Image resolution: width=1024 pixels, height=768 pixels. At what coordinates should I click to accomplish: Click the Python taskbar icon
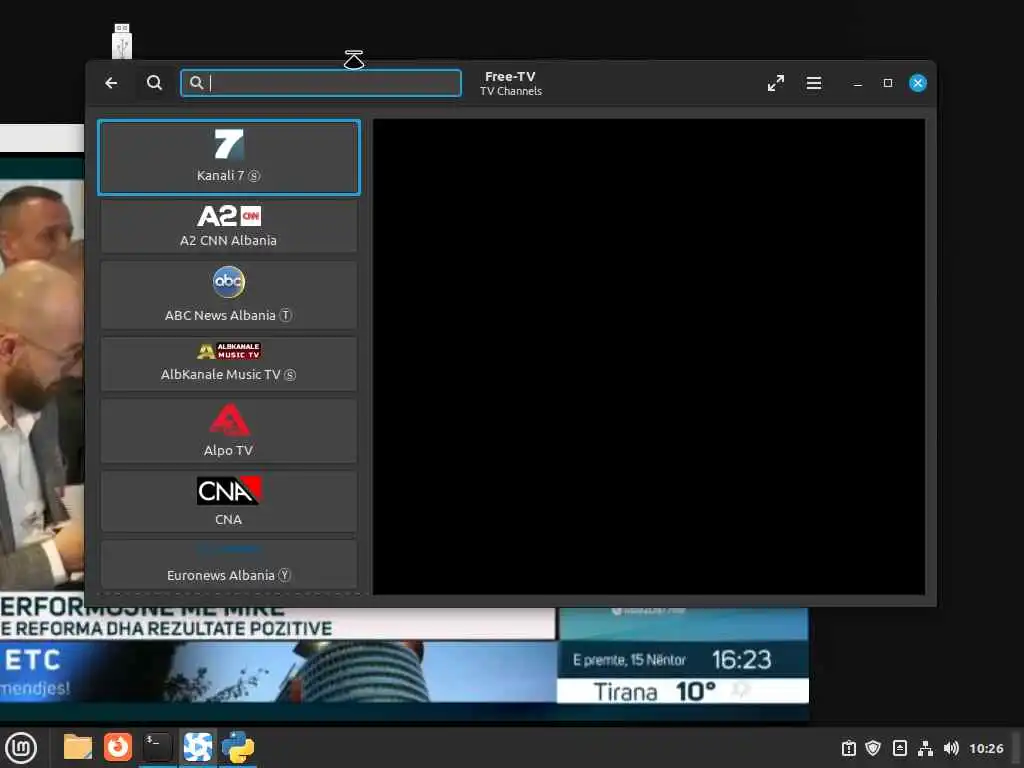[238, 747]
